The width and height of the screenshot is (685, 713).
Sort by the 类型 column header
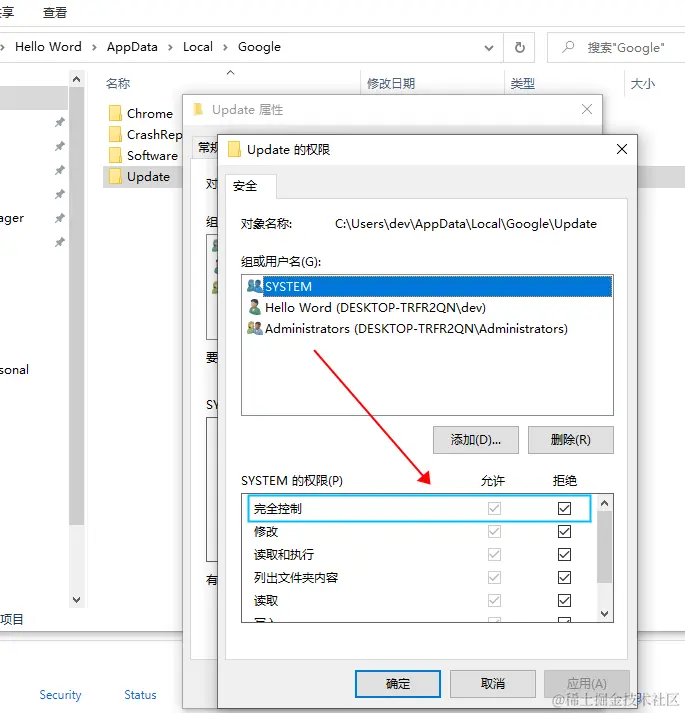click(x=523, y=84)
